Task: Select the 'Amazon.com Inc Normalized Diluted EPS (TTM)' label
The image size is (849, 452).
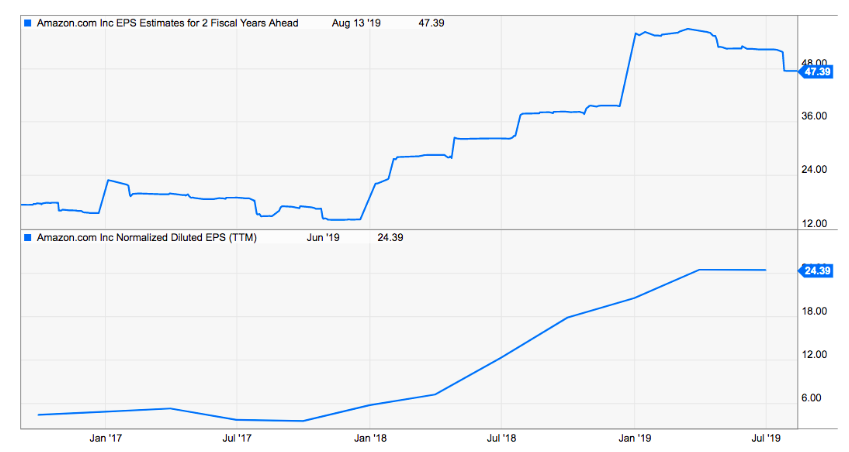Action: tap(147, 238)
